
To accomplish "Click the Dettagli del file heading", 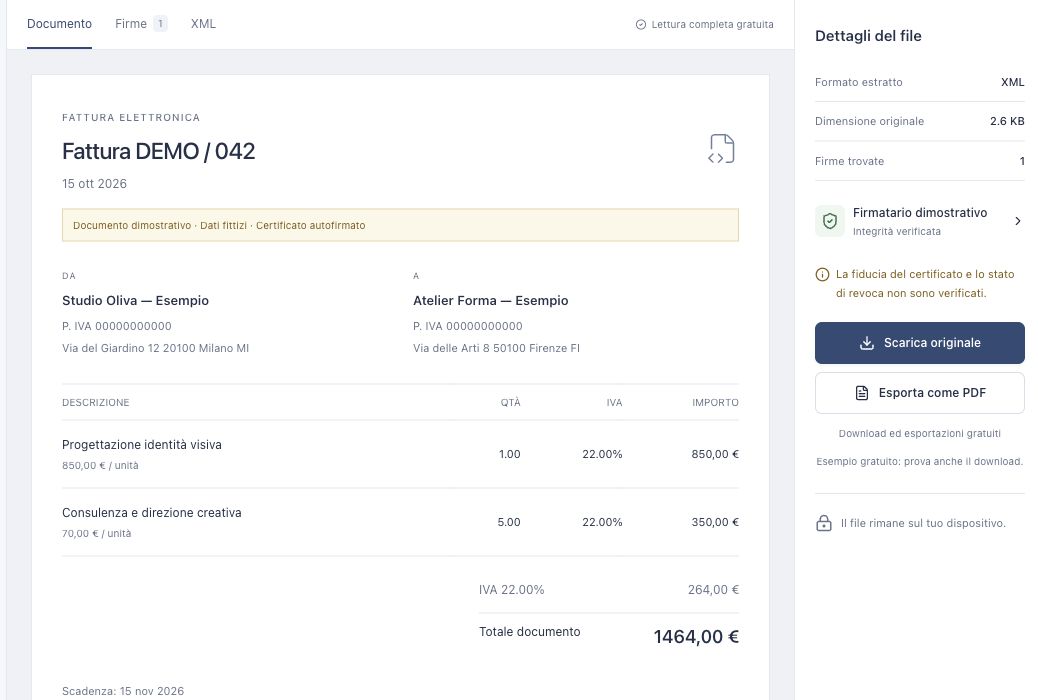I will [868, 36].
